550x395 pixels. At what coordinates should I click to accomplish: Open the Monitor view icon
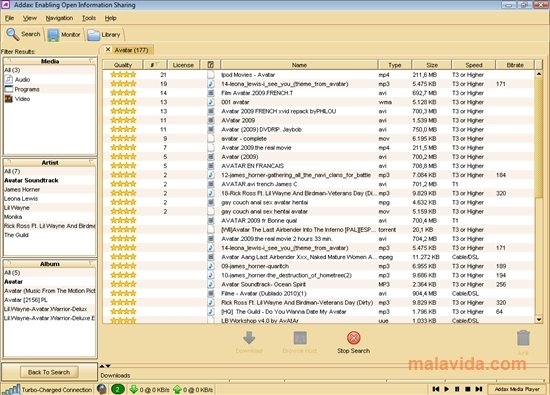(x=53, y=35)
